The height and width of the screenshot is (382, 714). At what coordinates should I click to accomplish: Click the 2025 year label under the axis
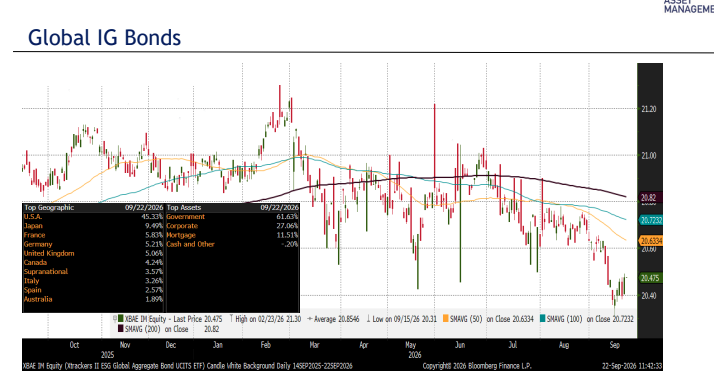(x=107, y=355)
